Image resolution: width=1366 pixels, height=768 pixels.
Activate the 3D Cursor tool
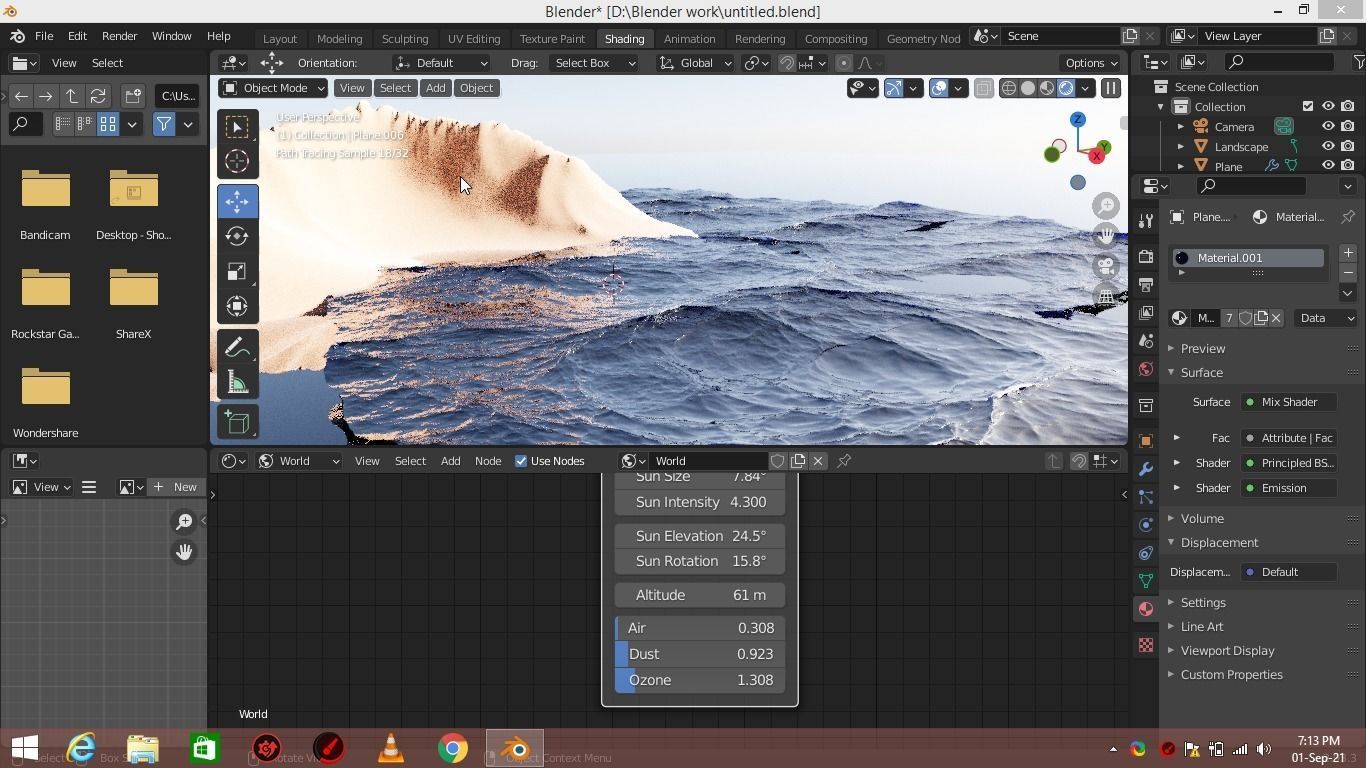point(237,161)
